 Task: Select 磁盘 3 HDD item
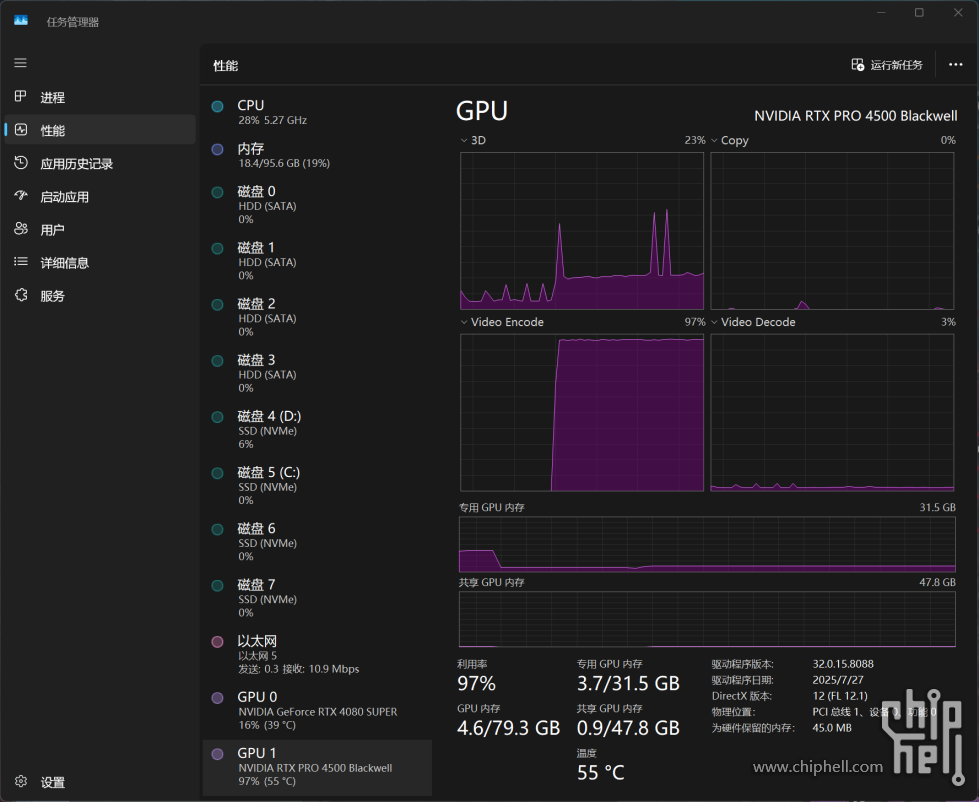coord(317,373)
